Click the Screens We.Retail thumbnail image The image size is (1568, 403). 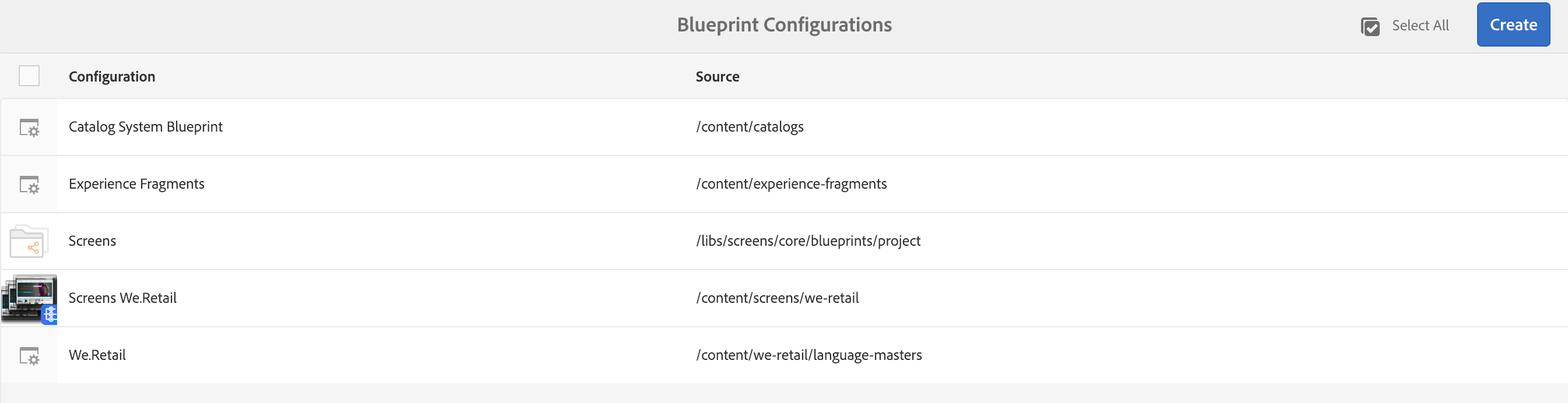[29, 298]
